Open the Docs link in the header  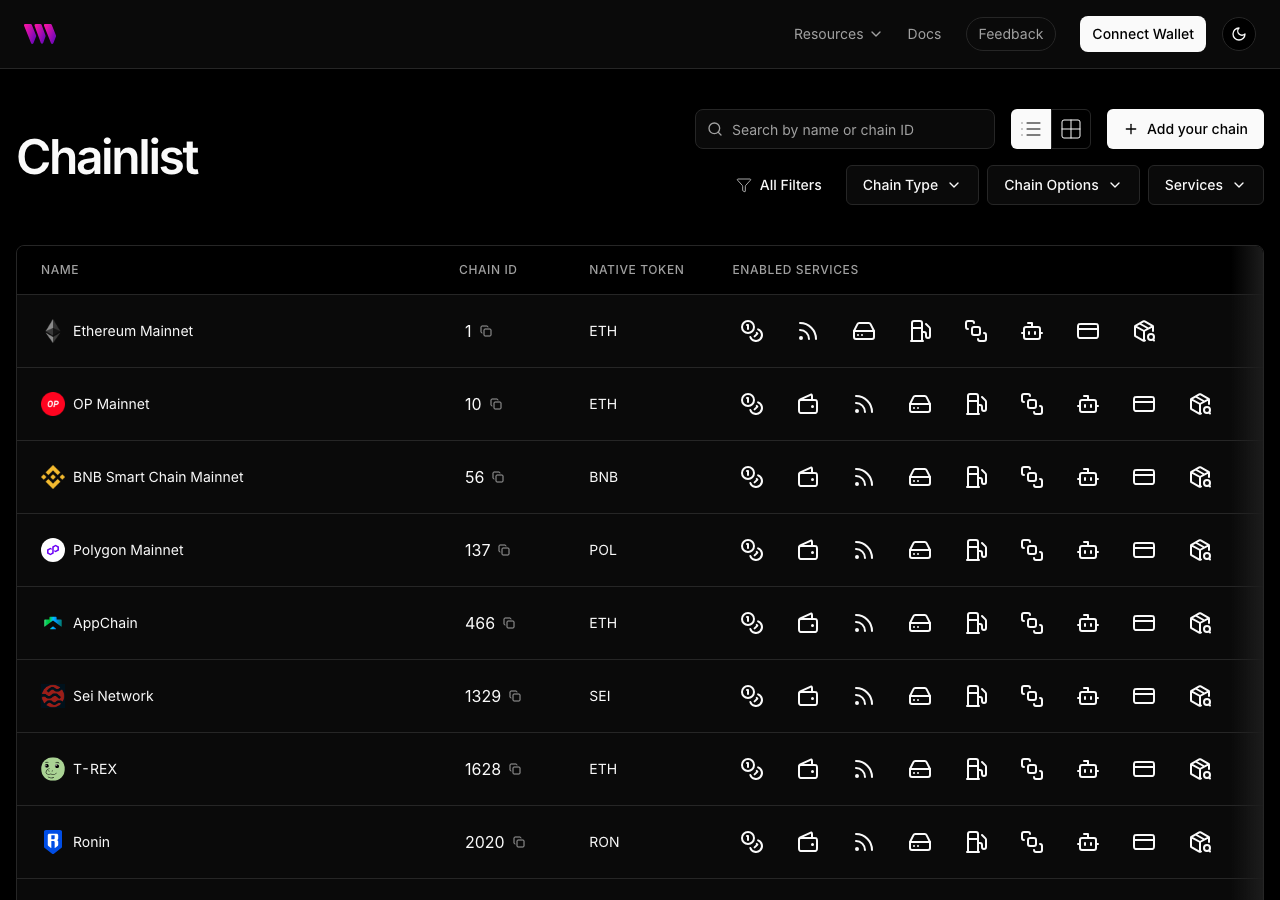[x=924, y=34]
